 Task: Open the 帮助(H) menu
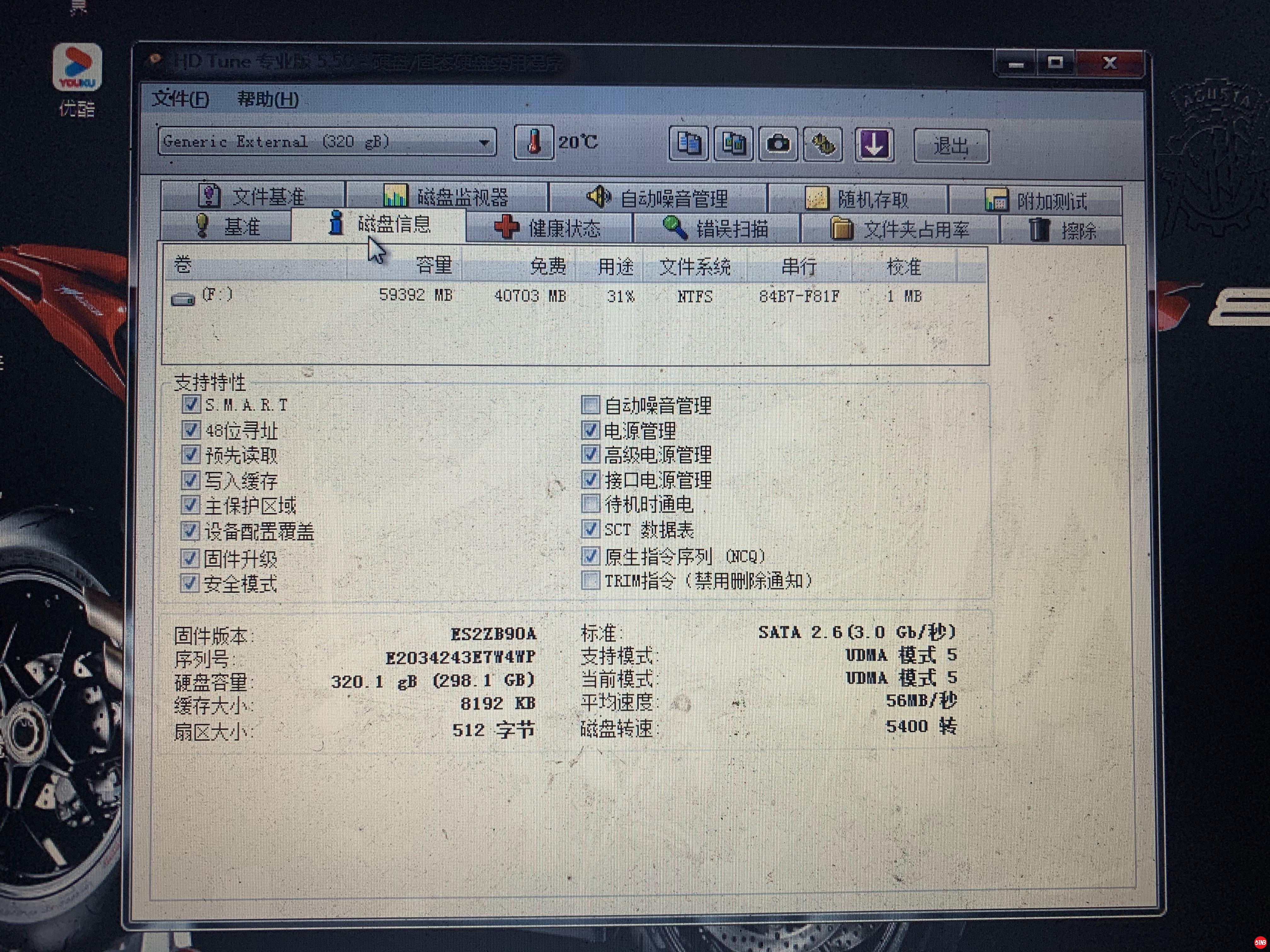click(267, 99)
